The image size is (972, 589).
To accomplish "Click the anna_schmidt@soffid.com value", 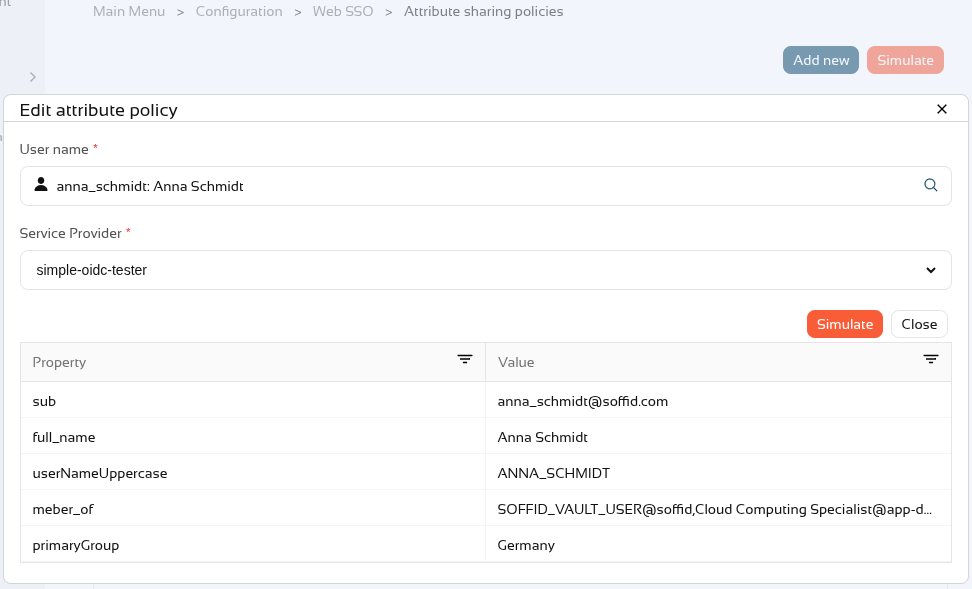I will [x=583, y=401].
